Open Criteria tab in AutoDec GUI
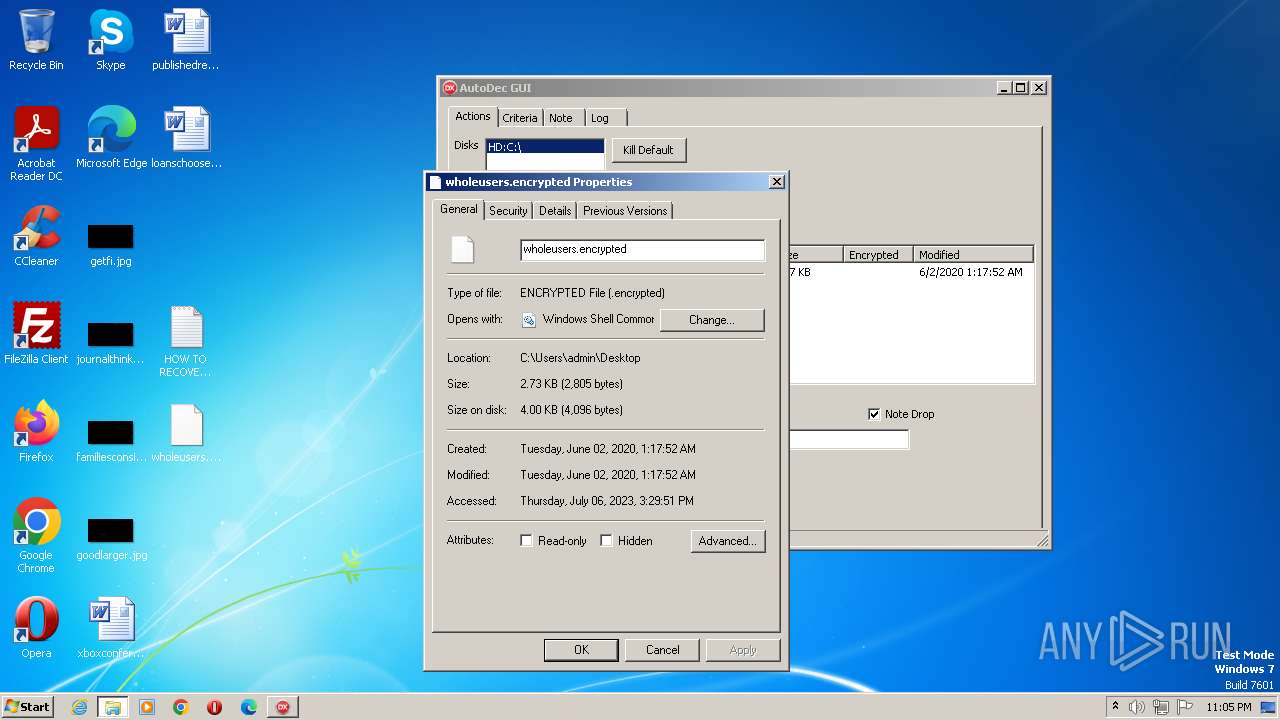 point(520,118)
